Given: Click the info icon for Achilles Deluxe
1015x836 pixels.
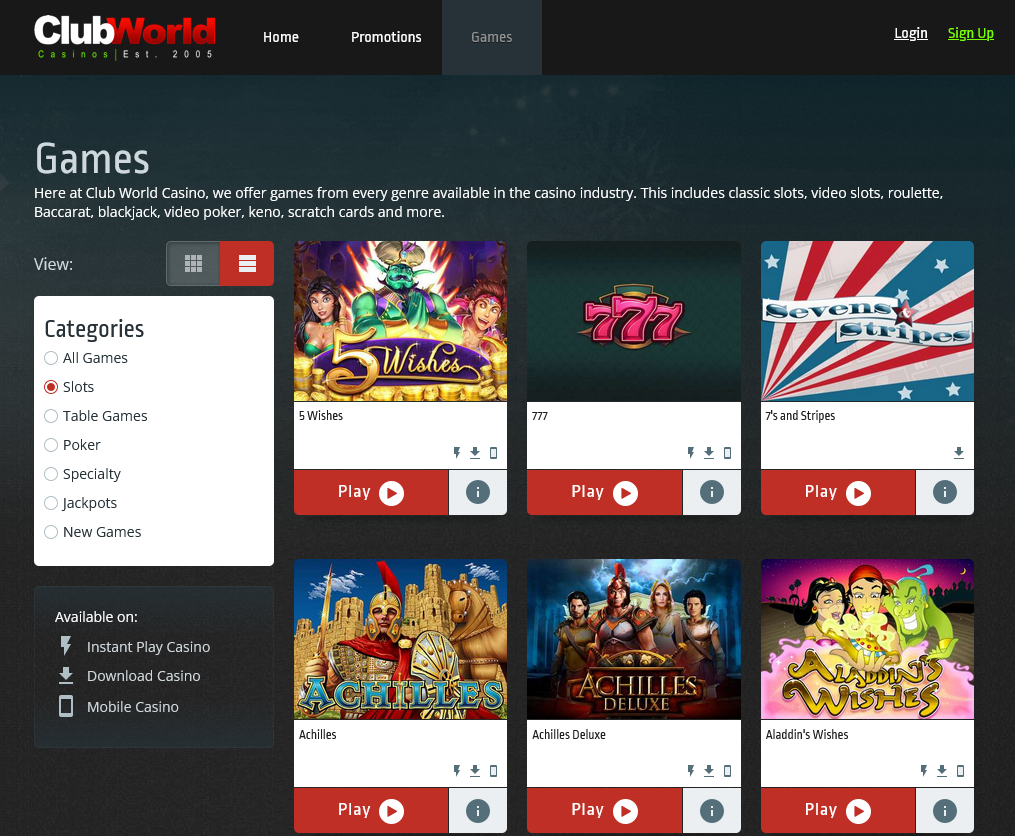Looking at the screenshot, I should tap(711, 811).
